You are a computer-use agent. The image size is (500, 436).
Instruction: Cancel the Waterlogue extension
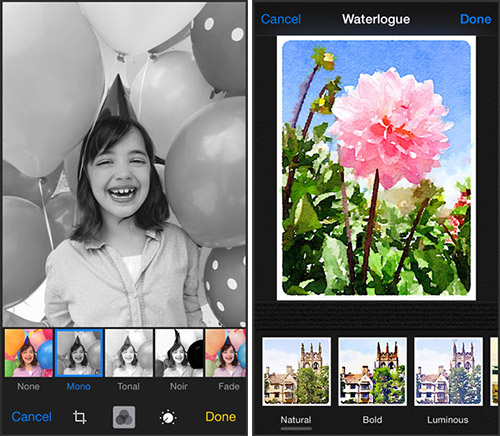(281, 19)
